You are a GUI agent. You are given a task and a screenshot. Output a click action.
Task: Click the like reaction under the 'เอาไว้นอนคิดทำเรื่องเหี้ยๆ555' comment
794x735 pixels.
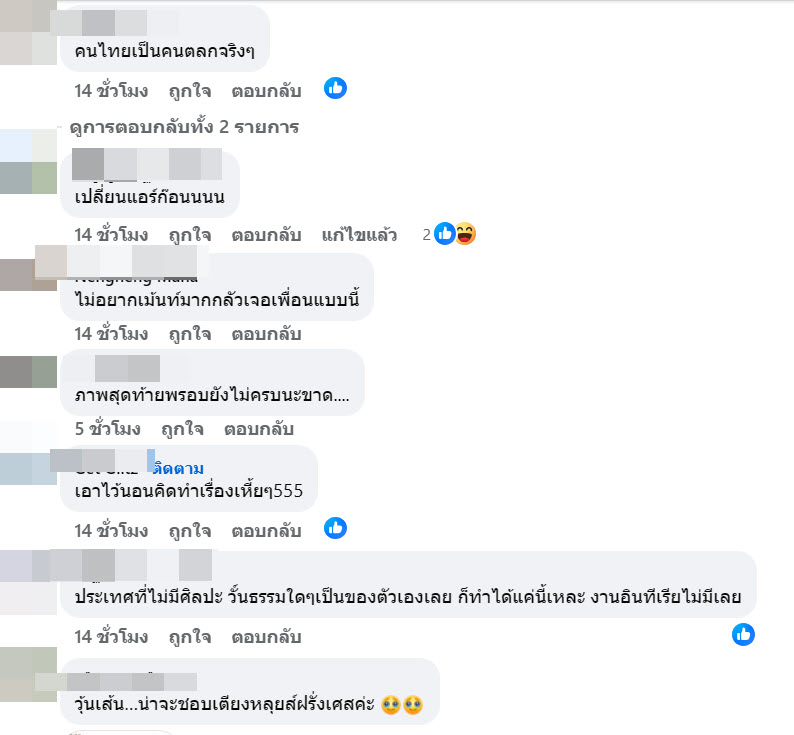[x=335, y=528]
